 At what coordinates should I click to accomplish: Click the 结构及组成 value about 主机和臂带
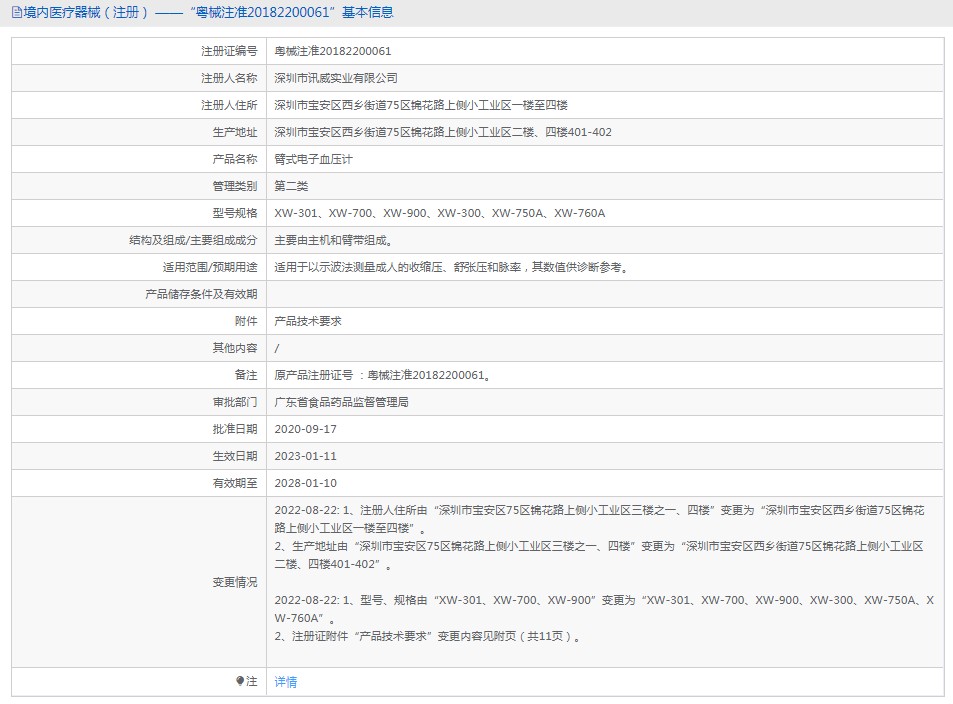333,240
